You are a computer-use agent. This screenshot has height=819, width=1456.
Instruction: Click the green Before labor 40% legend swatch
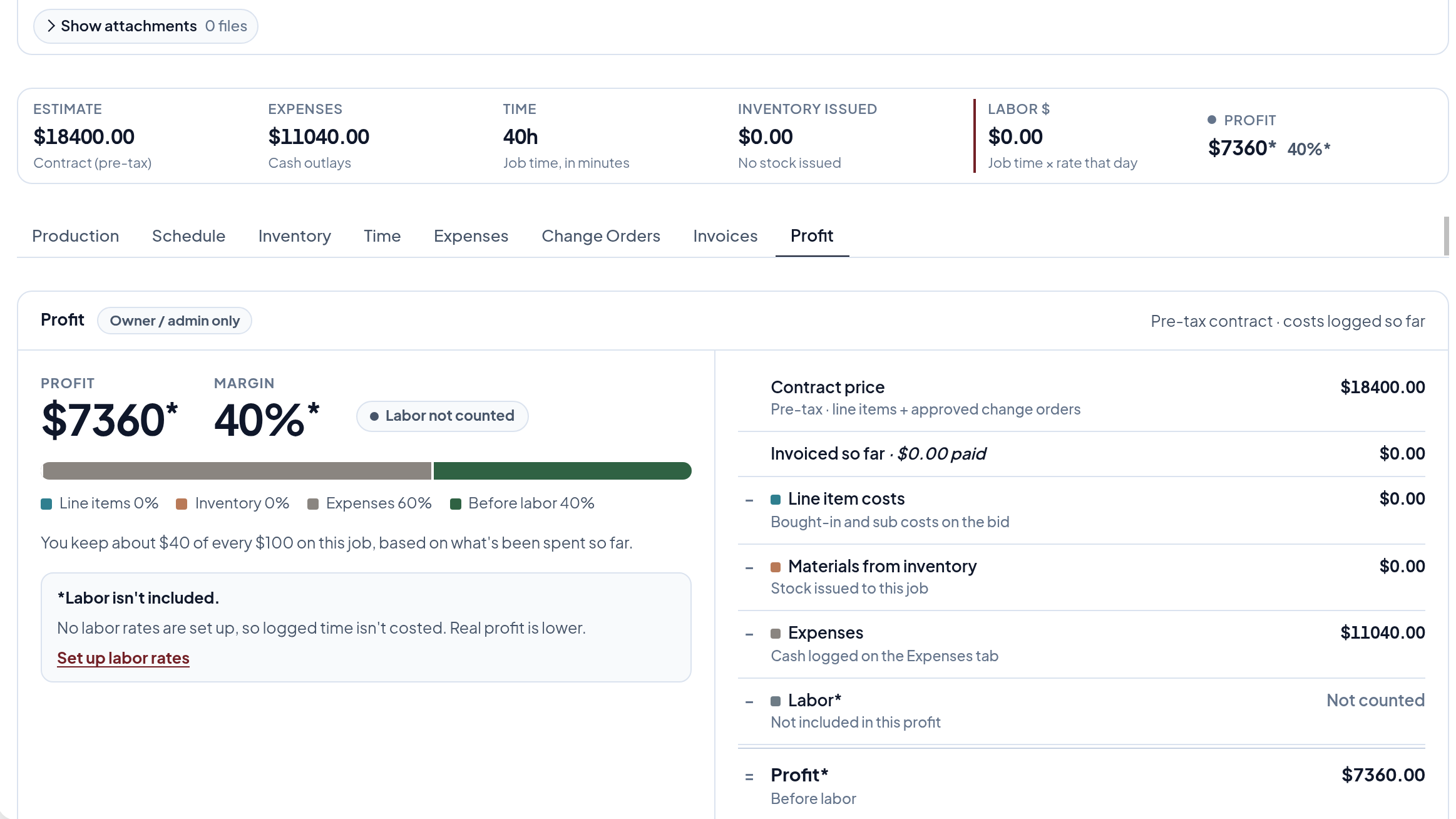456,504
